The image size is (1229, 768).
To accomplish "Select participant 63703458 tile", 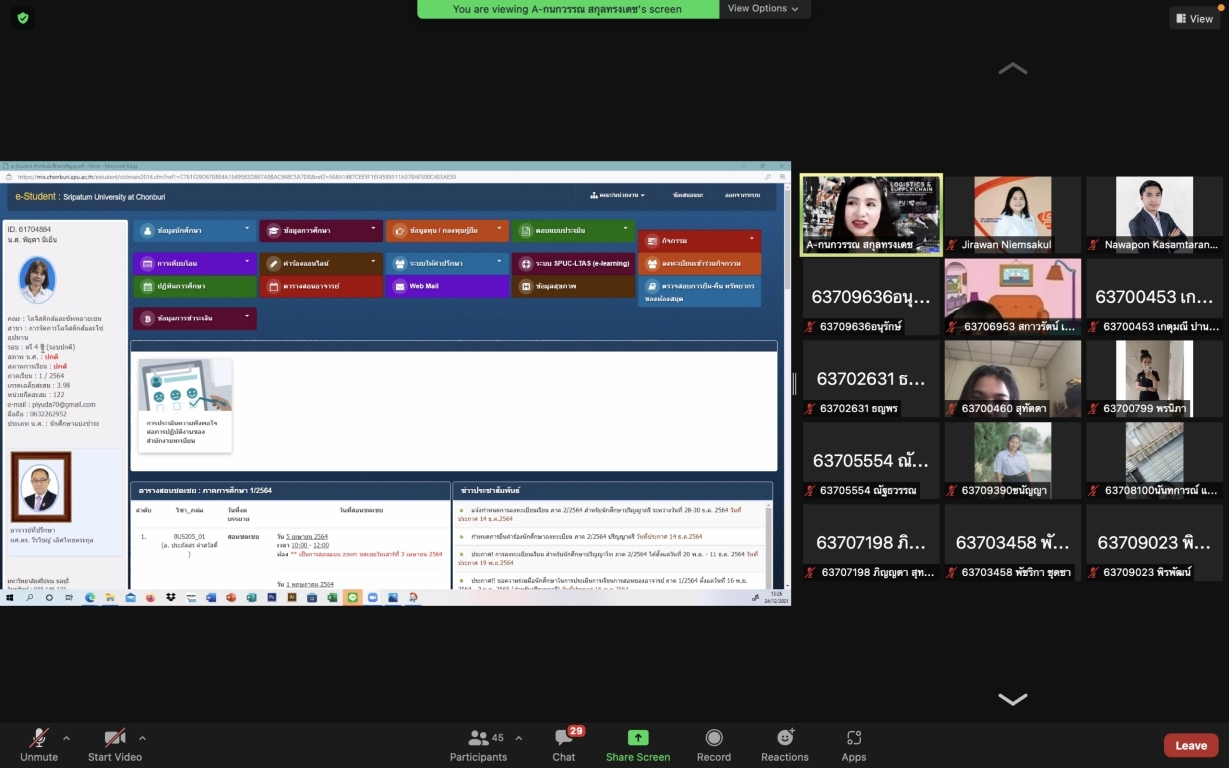I will click(x=1013, y=543).
